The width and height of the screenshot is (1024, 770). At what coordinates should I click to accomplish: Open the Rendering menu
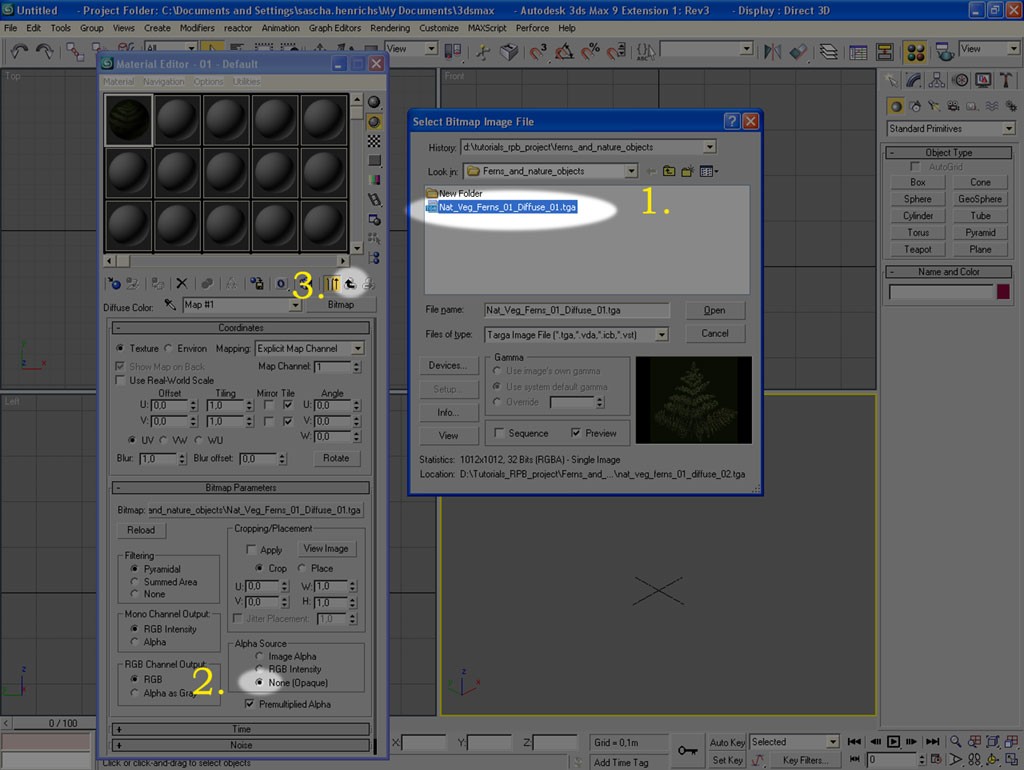[390, 28]
